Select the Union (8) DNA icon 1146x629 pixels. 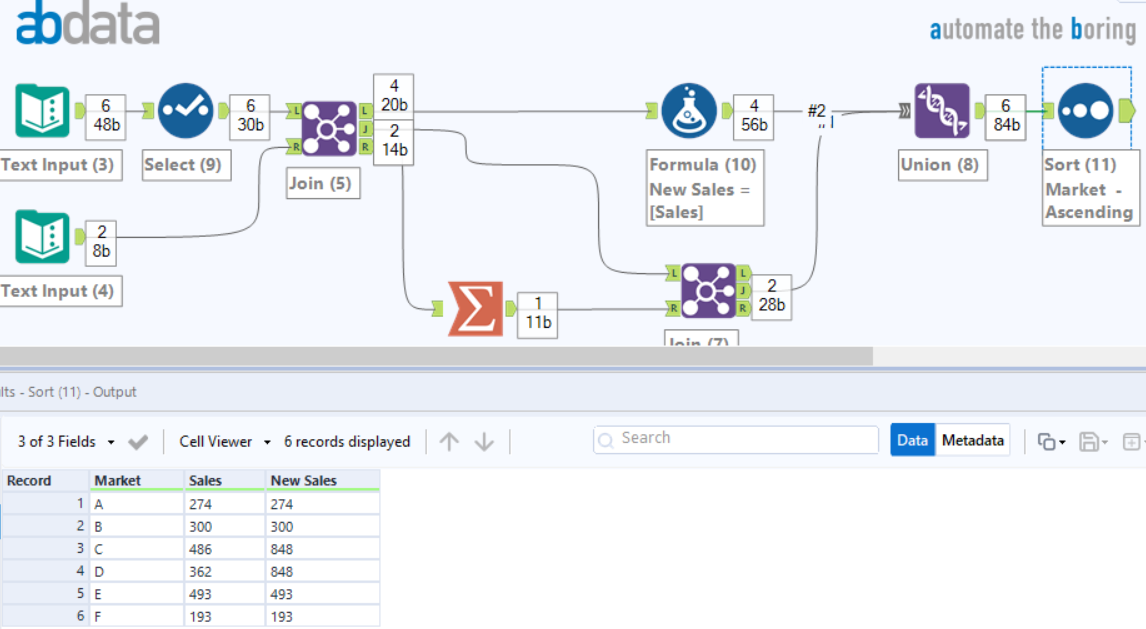941,110
